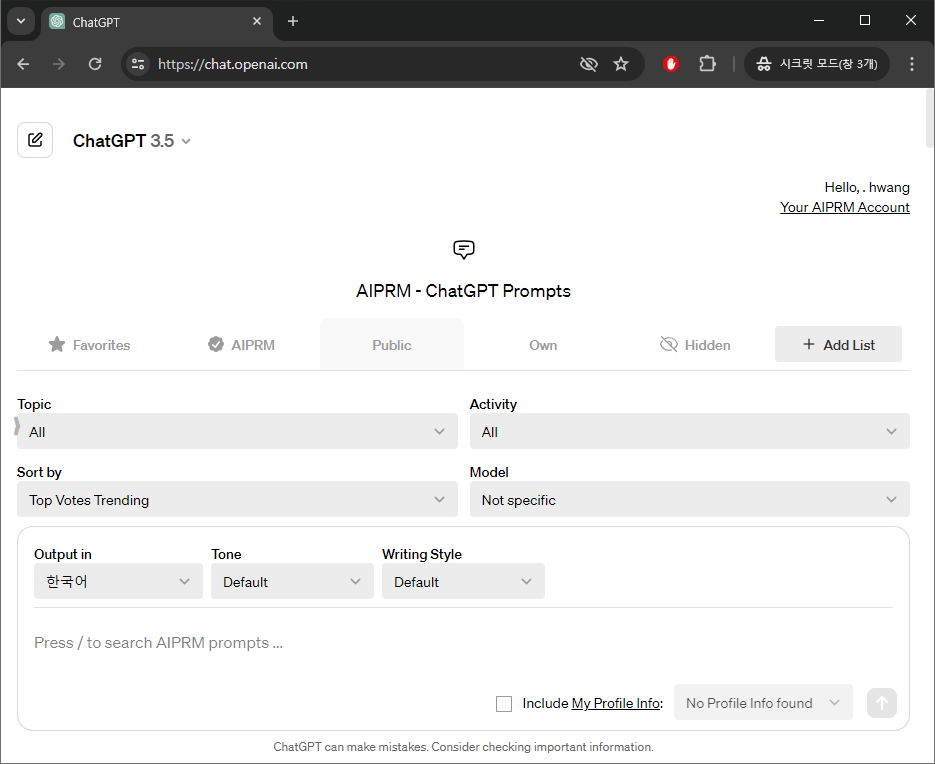Image resolution: width=935 pixels, height=764 pixels.
Task: Open the Incognito mode indicator
Action: [816, 64]
